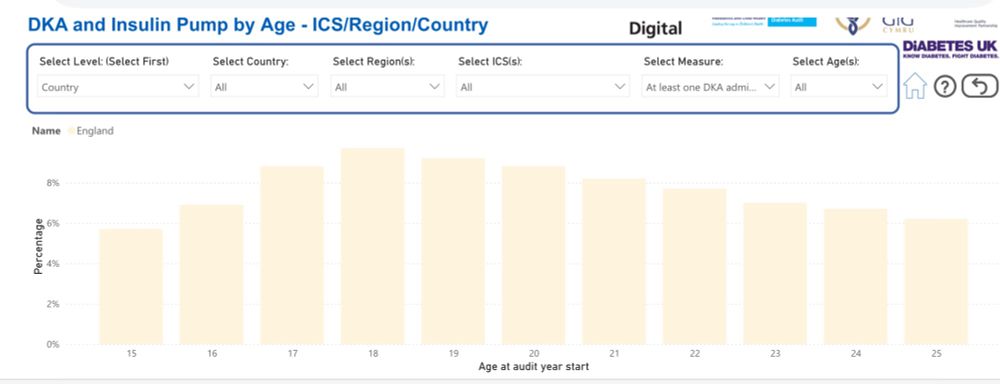The height and width of the screenshot is (384, 1000).
Task: Click the Home house icon
Action: (915, 86)
